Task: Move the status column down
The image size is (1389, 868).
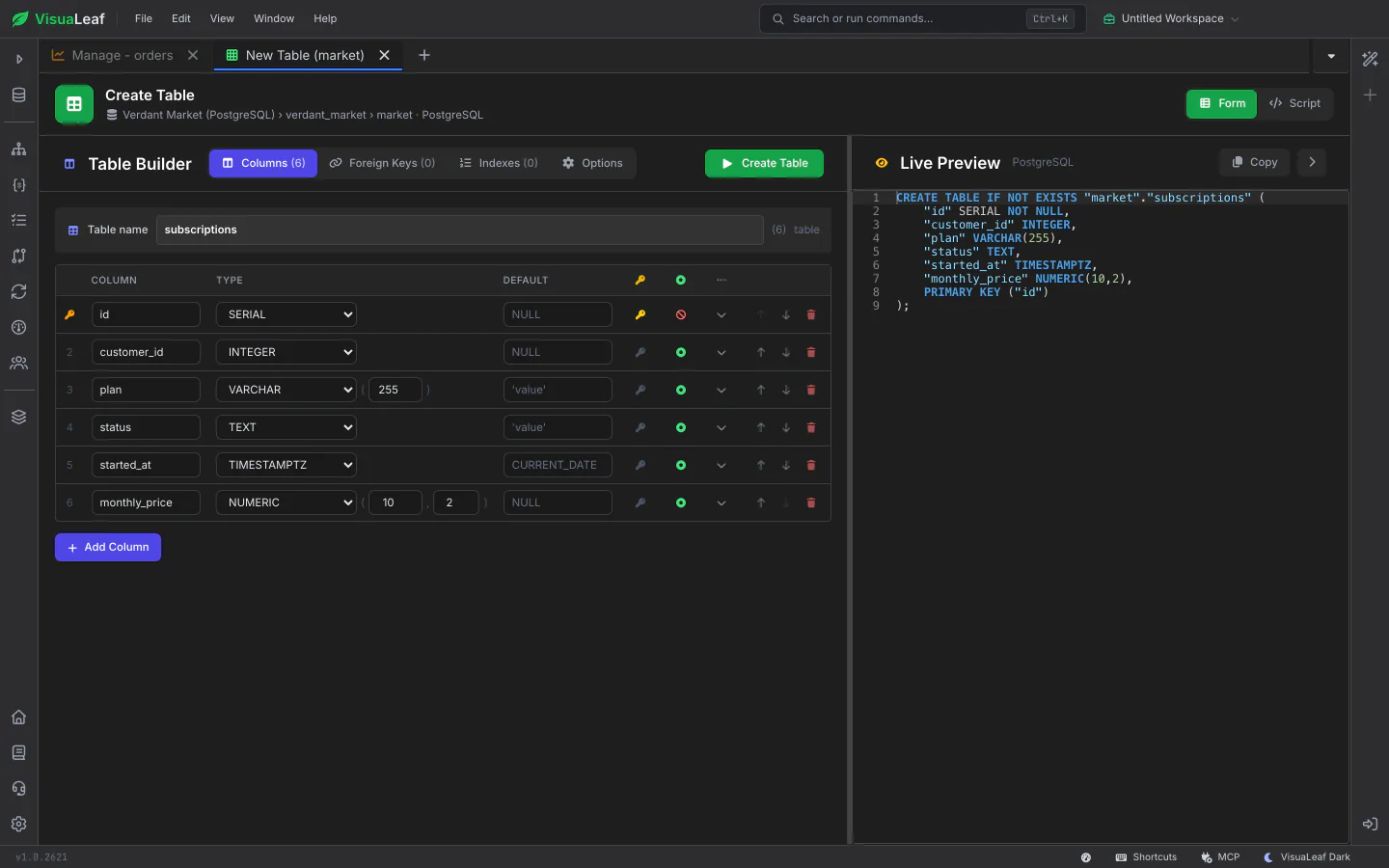Action: click(x=786, y=427)
